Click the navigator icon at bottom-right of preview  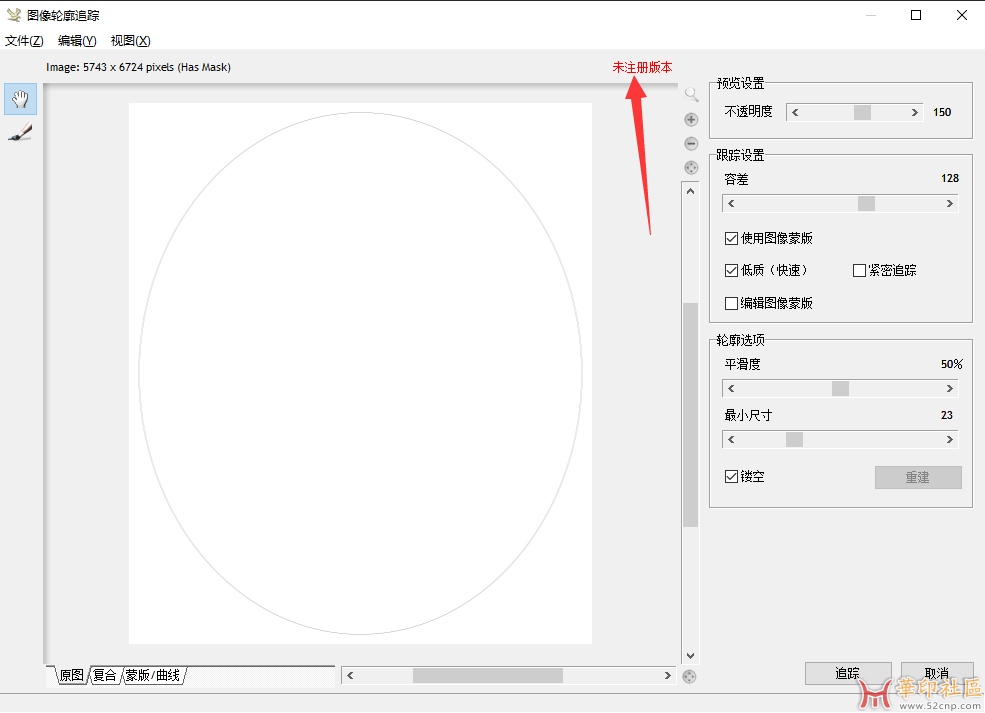pos(689,677)
